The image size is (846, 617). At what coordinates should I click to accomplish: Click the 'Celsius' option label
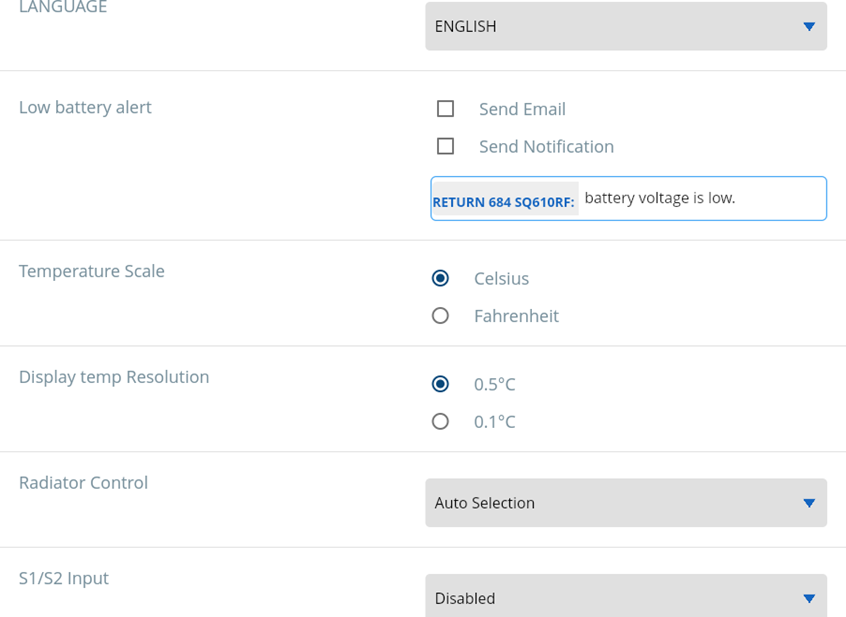click(501, 279)
